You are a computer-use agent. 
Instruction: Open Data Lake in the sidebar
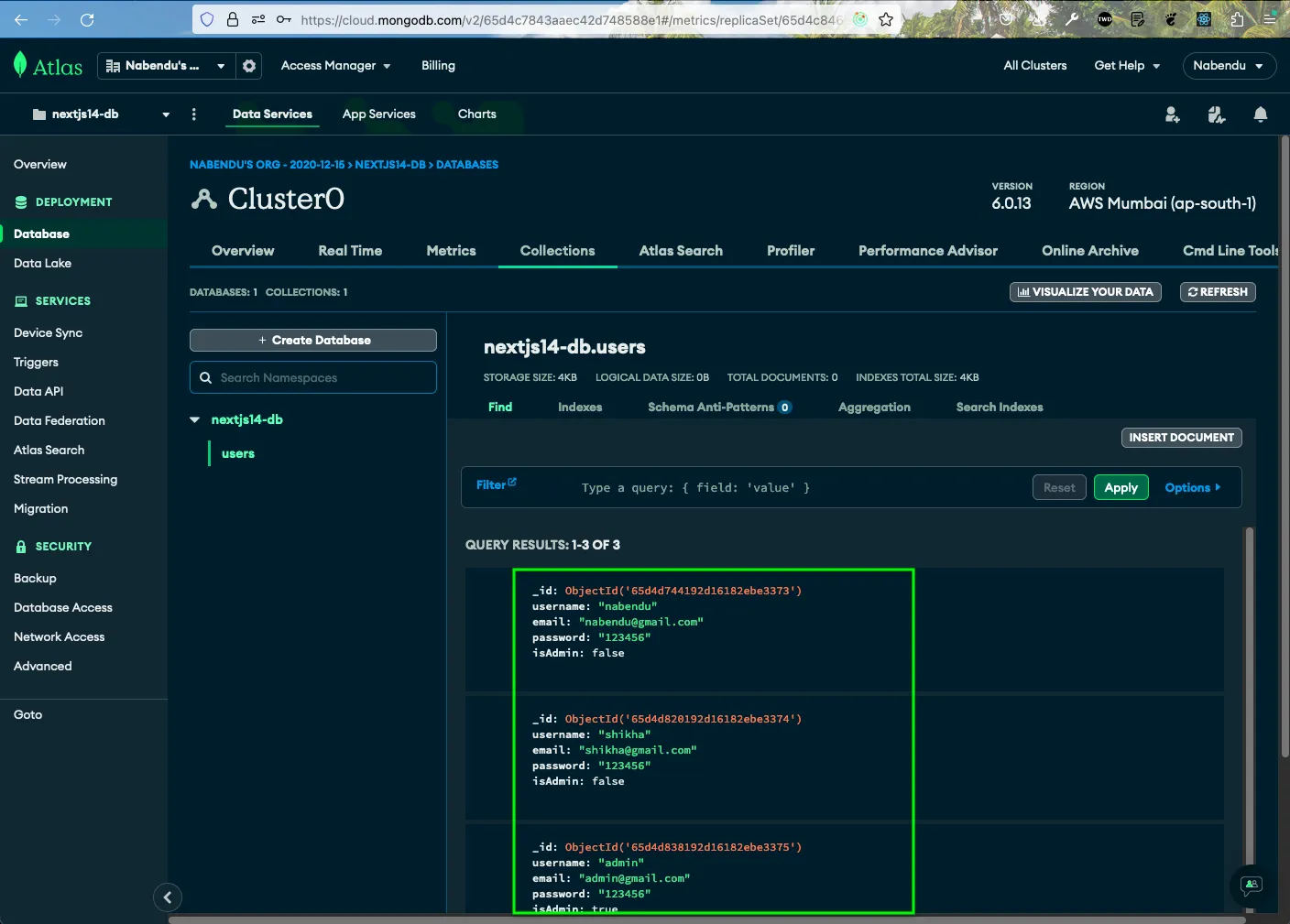point(43,264)
